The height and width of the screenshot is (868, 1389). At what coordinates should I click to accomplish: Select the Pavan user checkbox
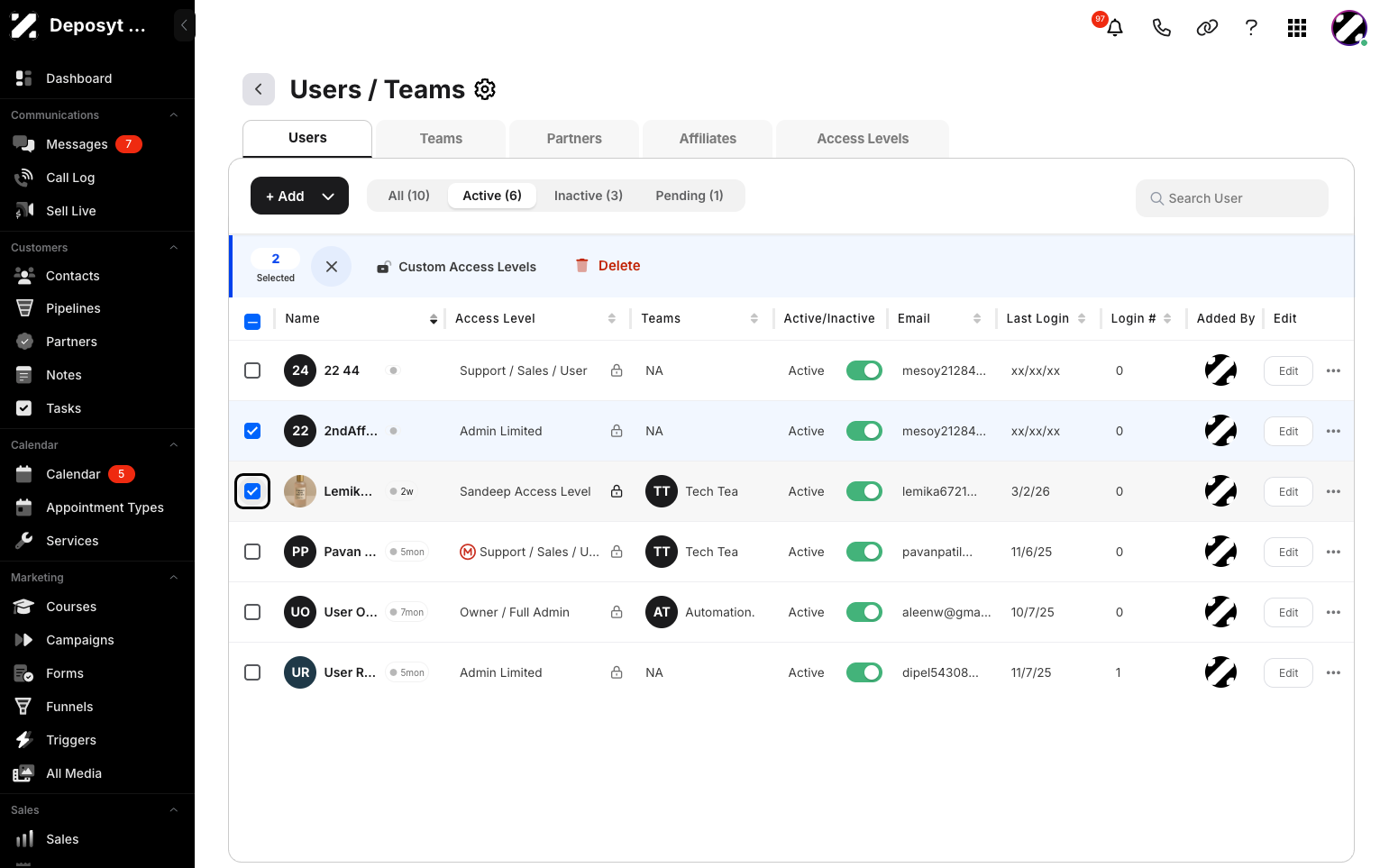tap(252, 552)
